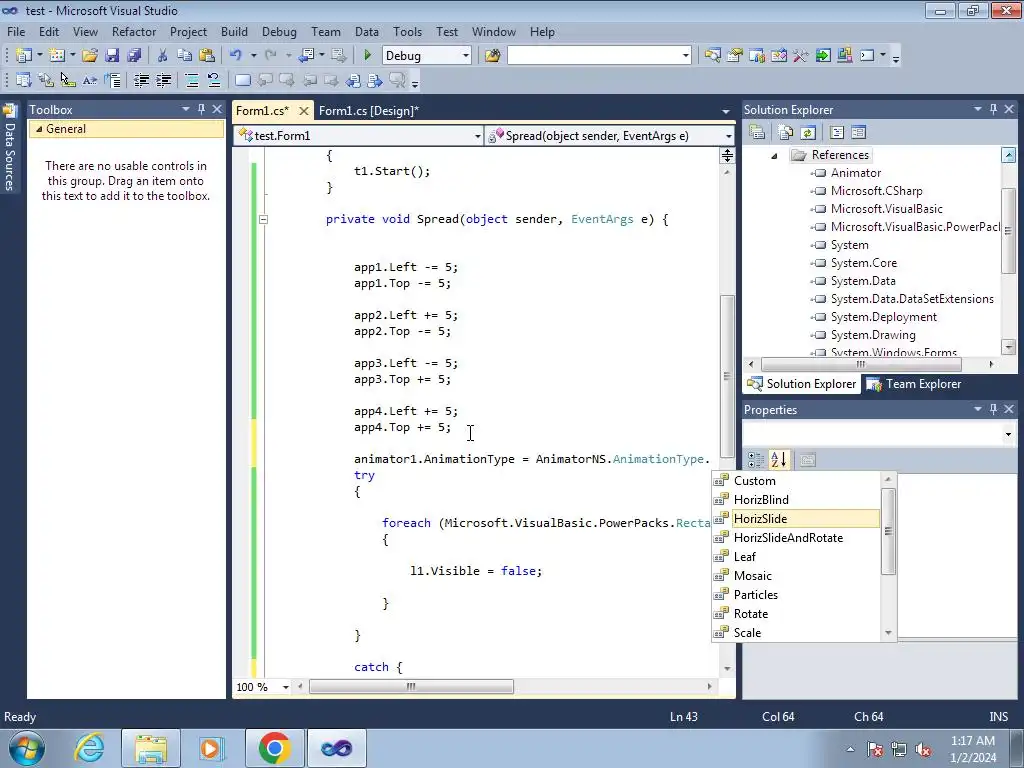This screenshot has height=768, width=1024.
Task: Click the Categorized view icon in Properties
Action: pyautogui.click(x=756, y=460)
